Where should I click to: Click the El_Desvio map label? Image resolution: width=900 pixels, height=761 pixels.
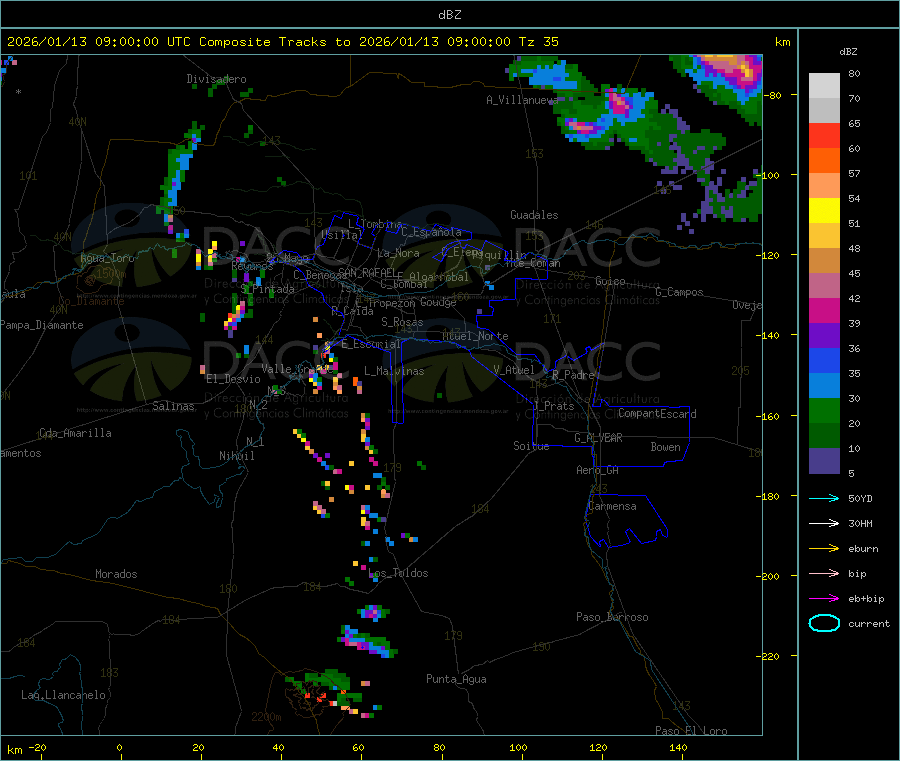pyautogui.click(x=233, y=379)
